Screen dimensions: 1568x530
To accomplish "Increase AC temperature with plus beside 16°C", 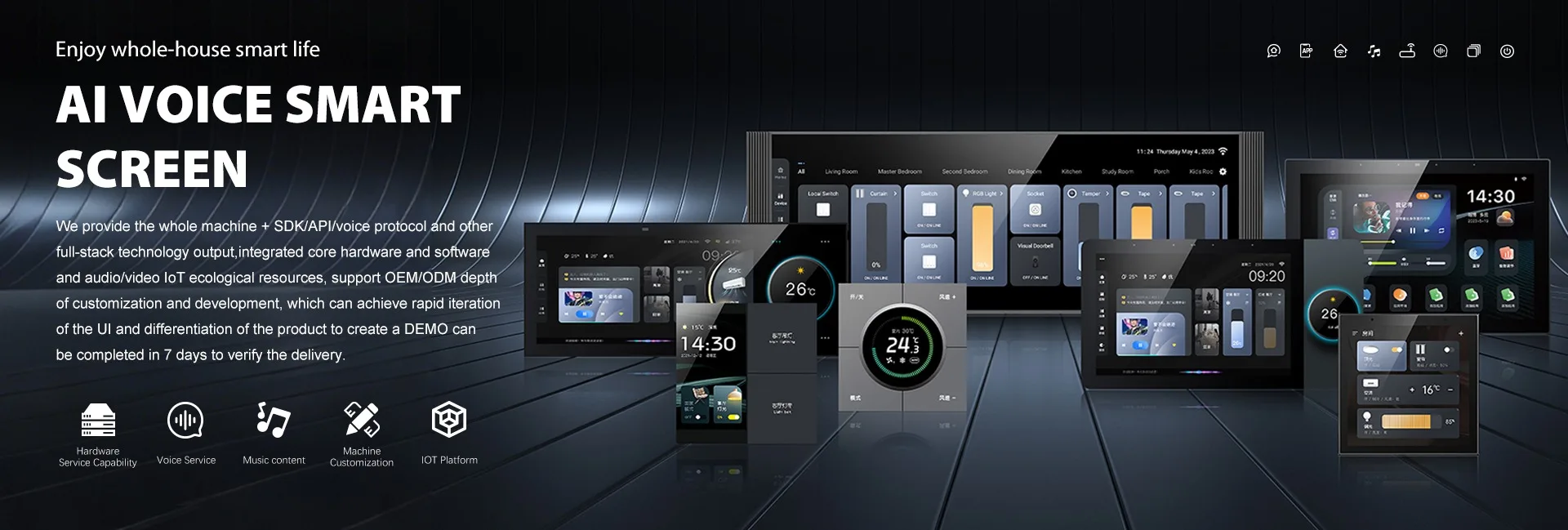I will pyautogui.click(x=1412, y=390).
